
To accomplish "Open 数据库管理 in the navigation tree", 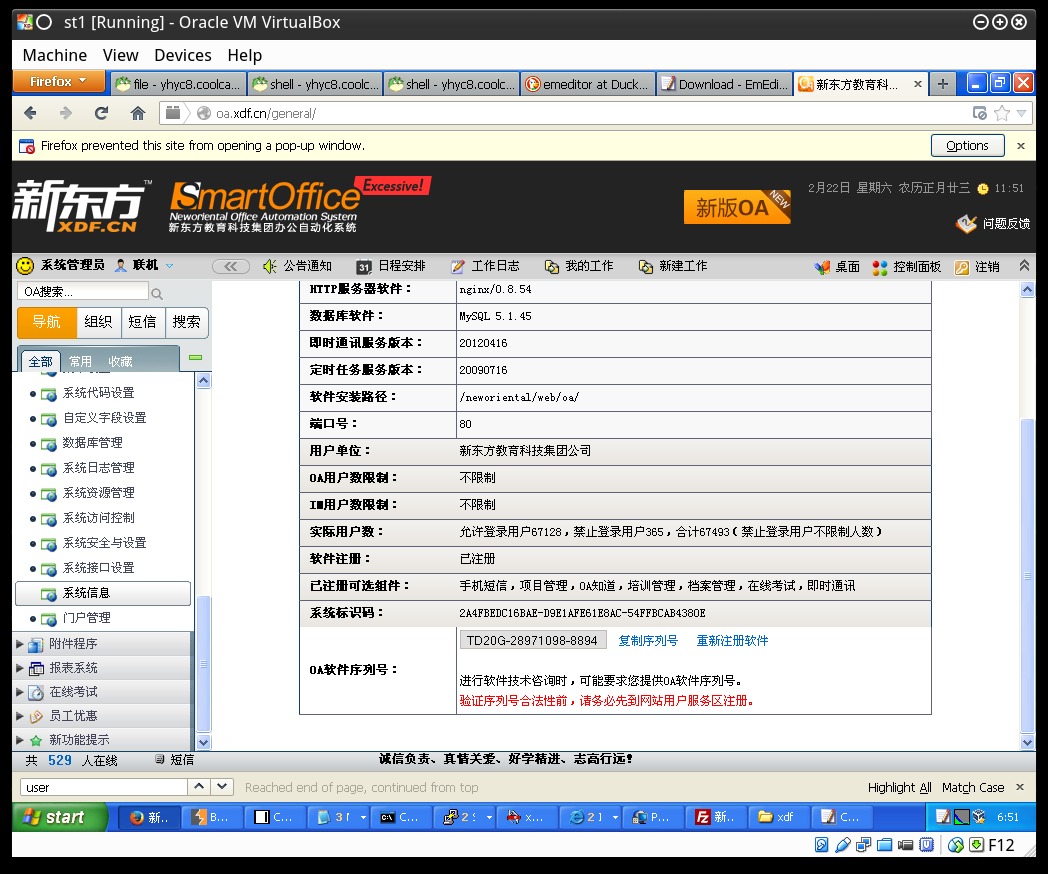I will (92, 443).
